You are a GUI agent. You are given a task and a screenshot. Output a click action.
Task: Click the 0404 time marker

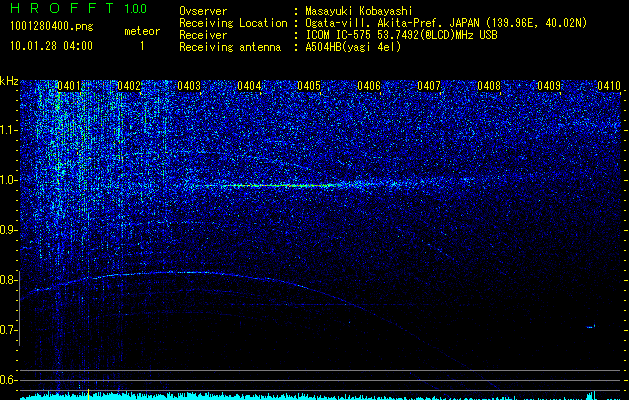click(249, 86)
